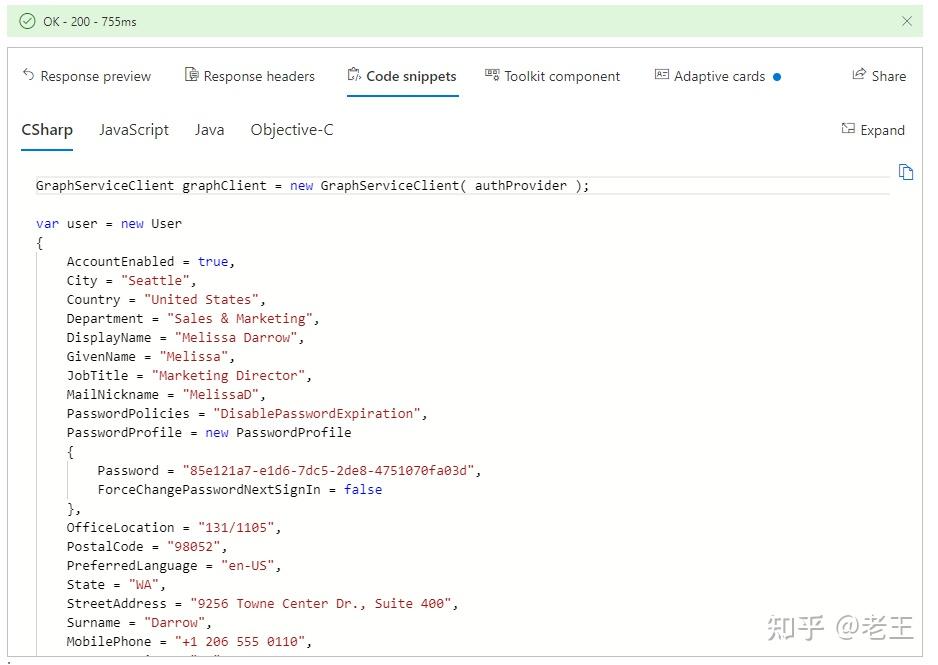Switch to the Response headers tab

250,76
